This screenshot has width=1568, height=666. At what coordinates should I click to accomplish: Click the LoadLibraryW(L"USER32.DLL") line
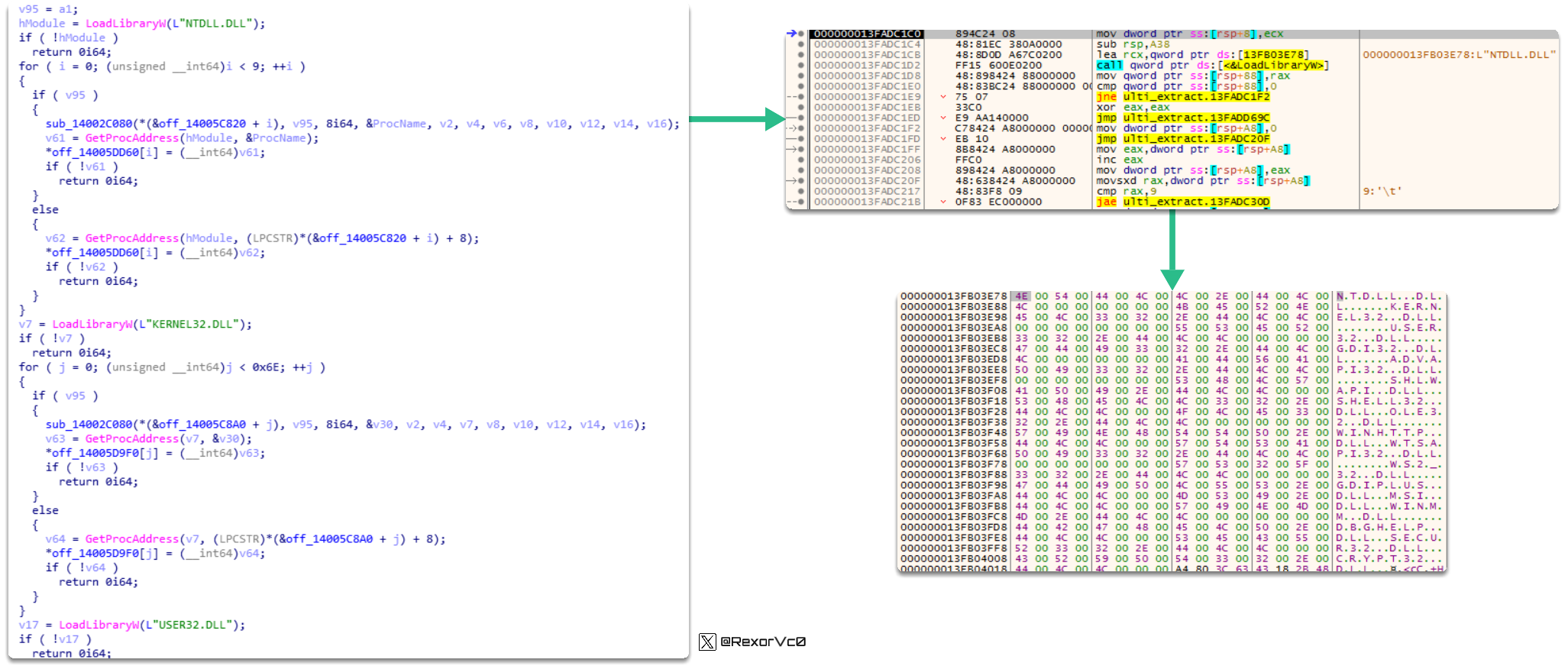[132, 625]
